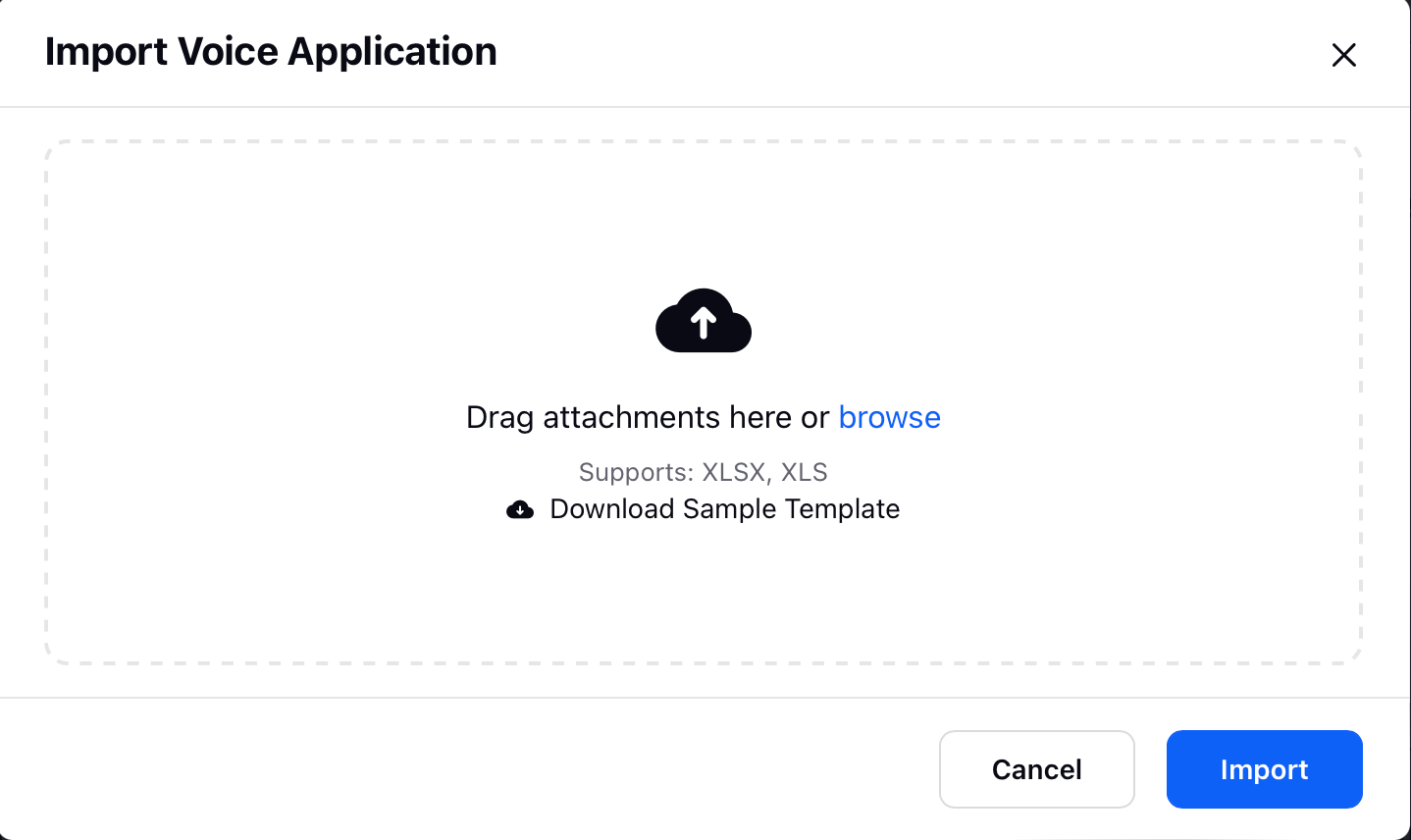Click the white Cancel button

1037,769
